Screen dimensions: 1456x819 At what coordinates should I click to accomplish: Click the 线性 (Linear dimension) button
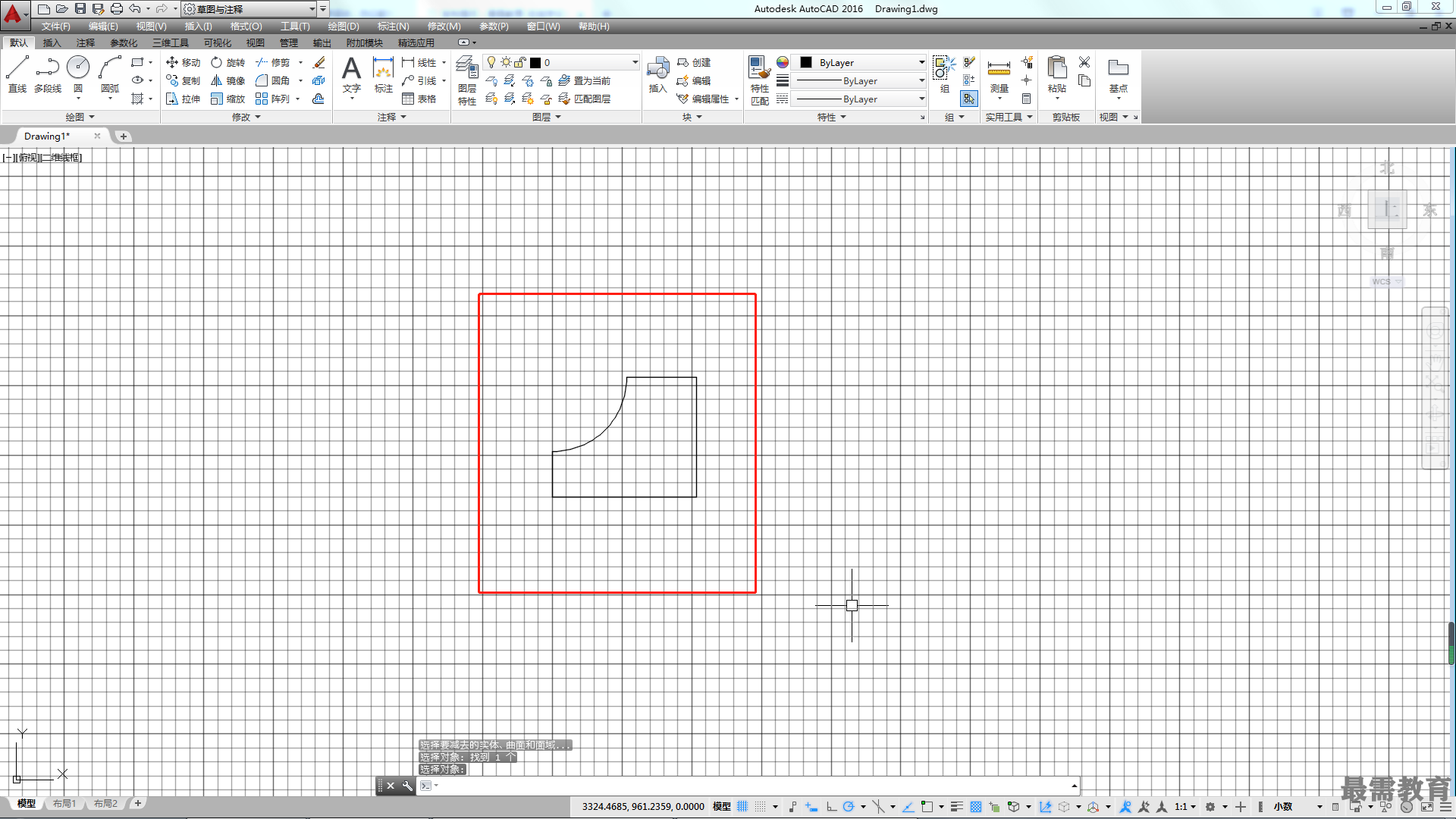tap(419, 62)
